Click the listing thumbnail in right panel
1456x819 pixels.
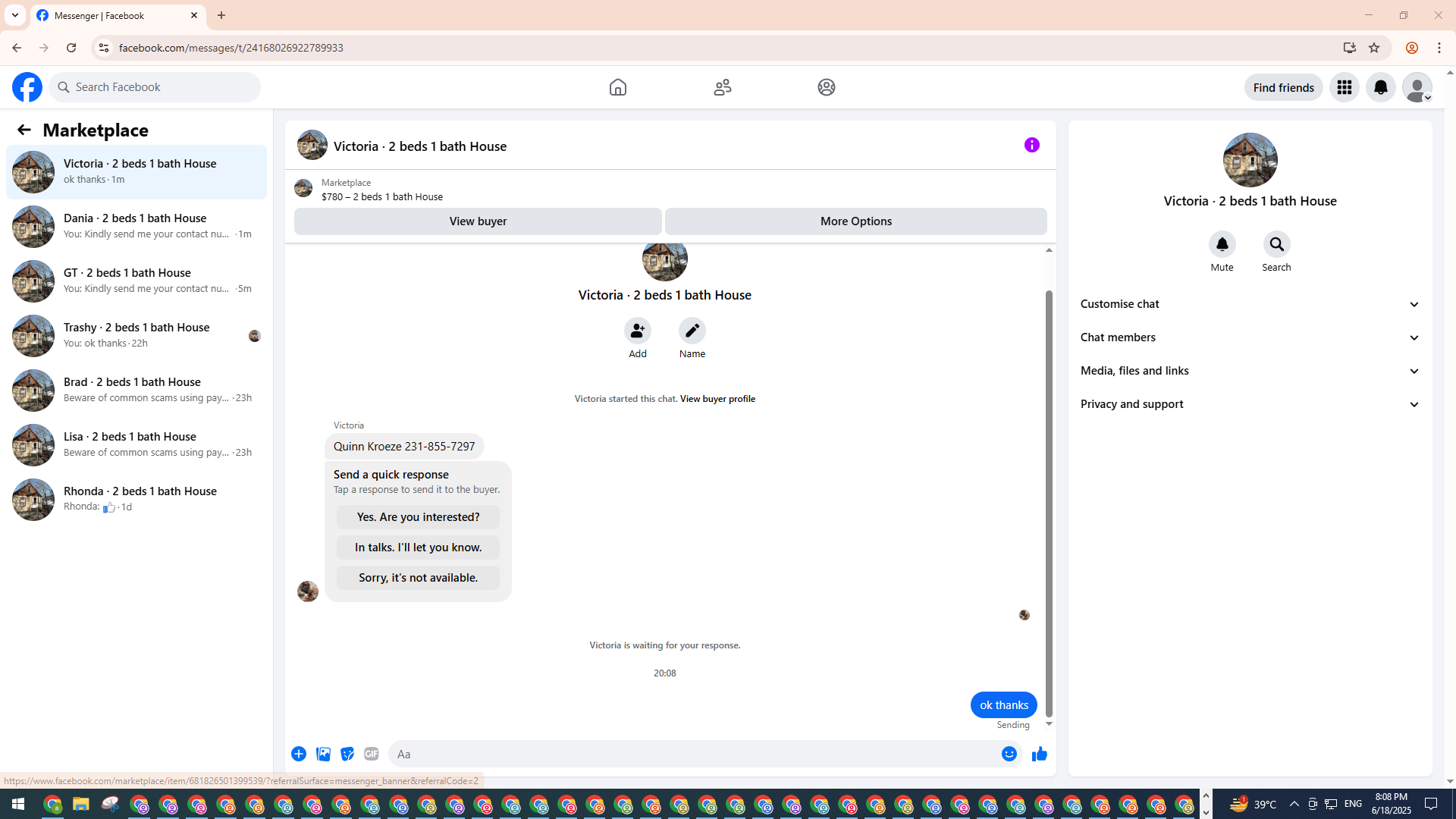coord(1250,160)
